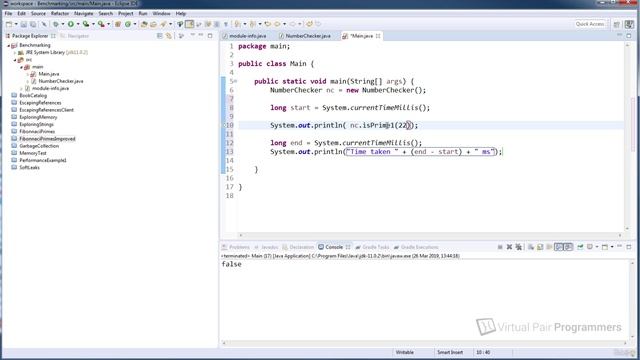Collapse the main package node
The image size is (640, 360).
22,67
